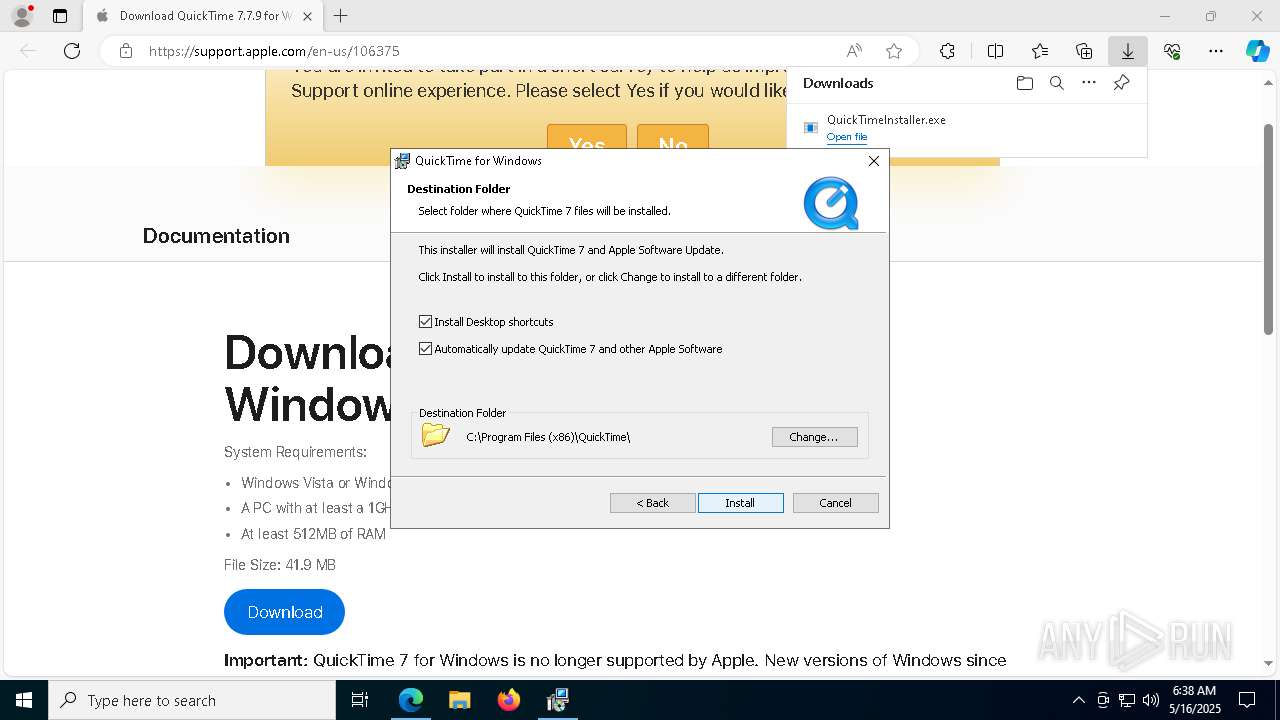The image size is (1280, 720).
Task: Uncheck Install Desktop shortcuts
Action: point(425,322)
